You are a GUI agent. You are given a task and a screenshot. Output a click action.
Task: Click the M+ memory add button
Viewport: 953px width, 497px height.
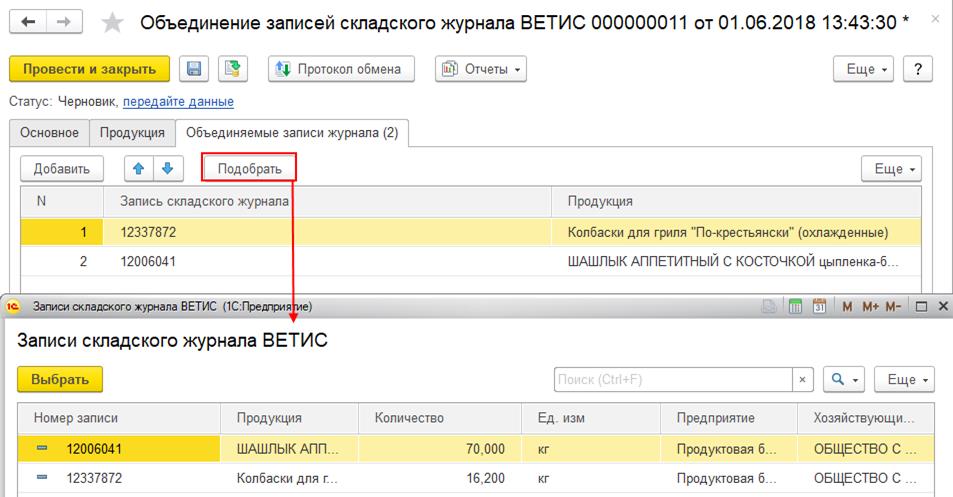[869, 306]
